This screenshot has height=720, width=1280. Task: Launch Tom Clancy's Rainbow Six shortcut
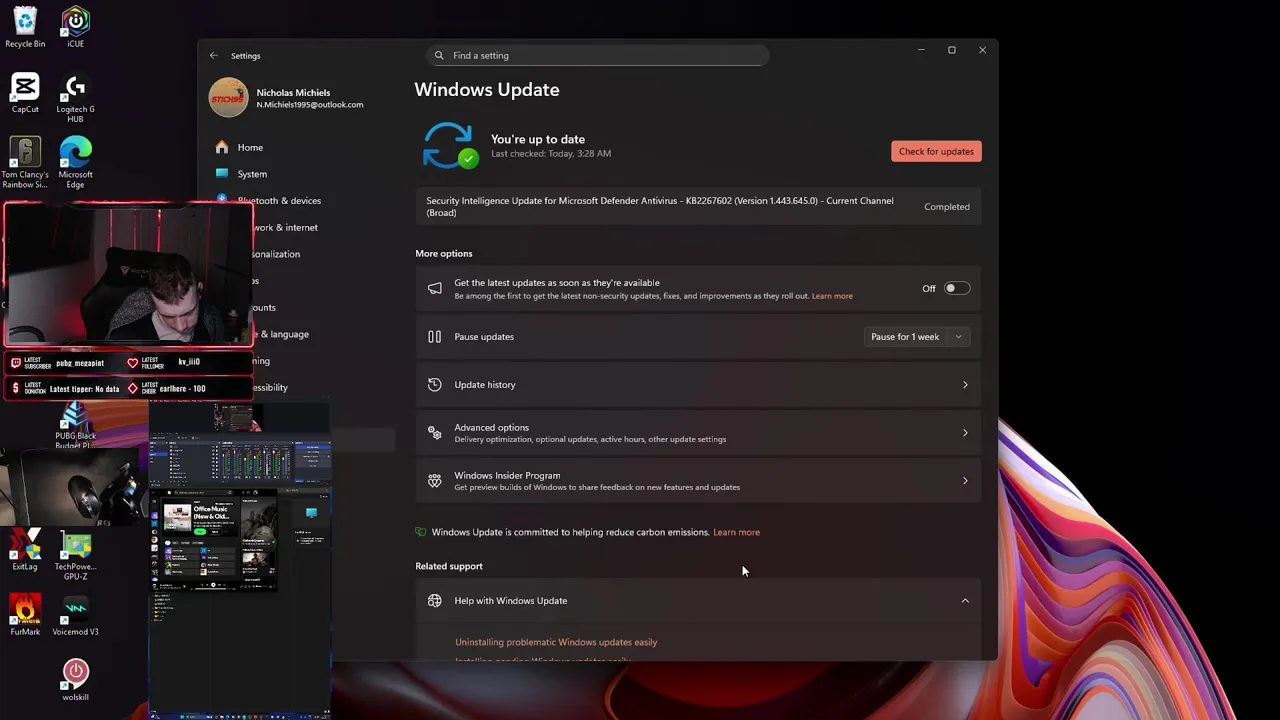coord(25,163)
